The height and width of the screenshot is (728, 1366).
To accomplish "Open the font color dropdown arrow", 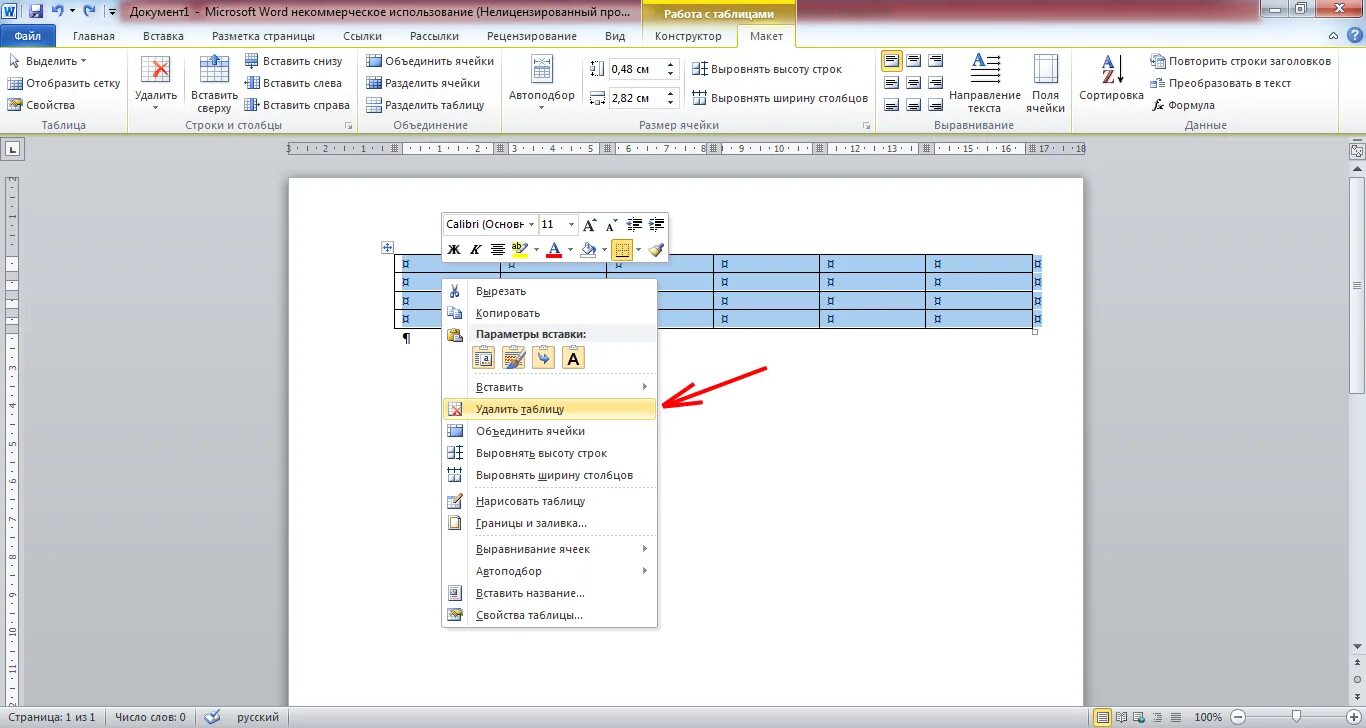I will (x=570, y=249).
